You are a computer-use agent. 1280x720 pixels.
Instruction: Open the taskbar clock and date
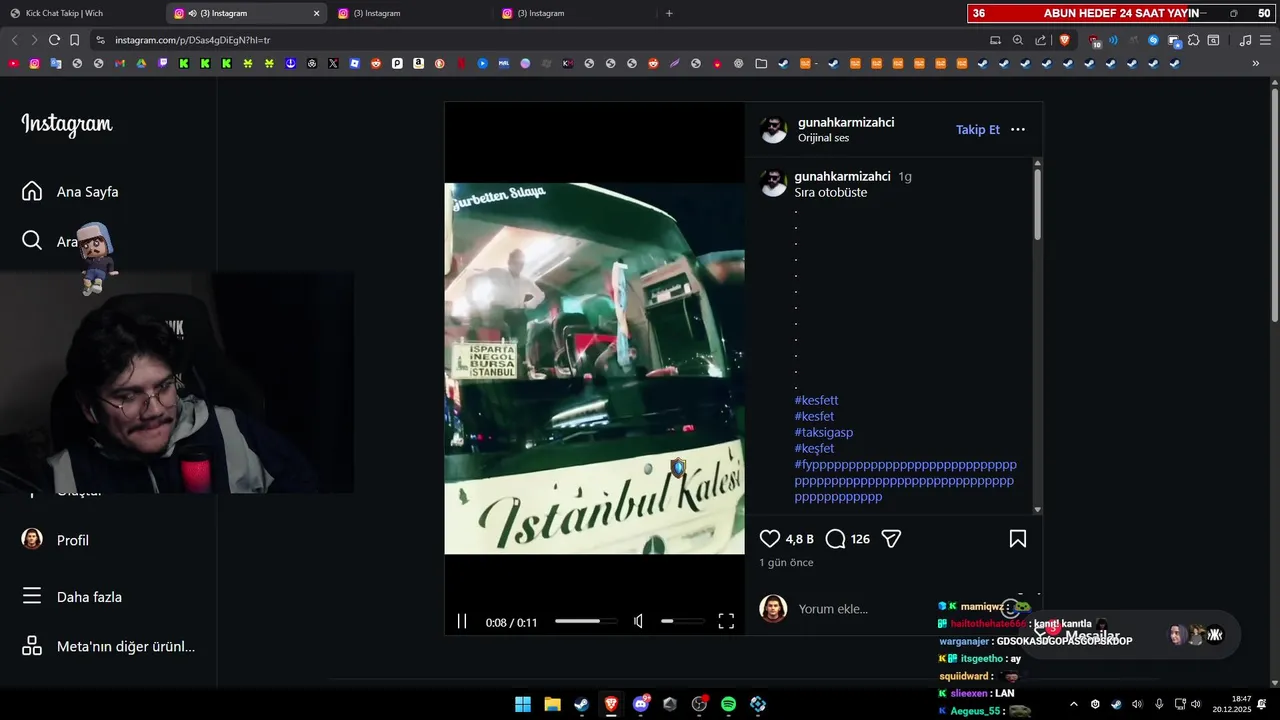1232,704
